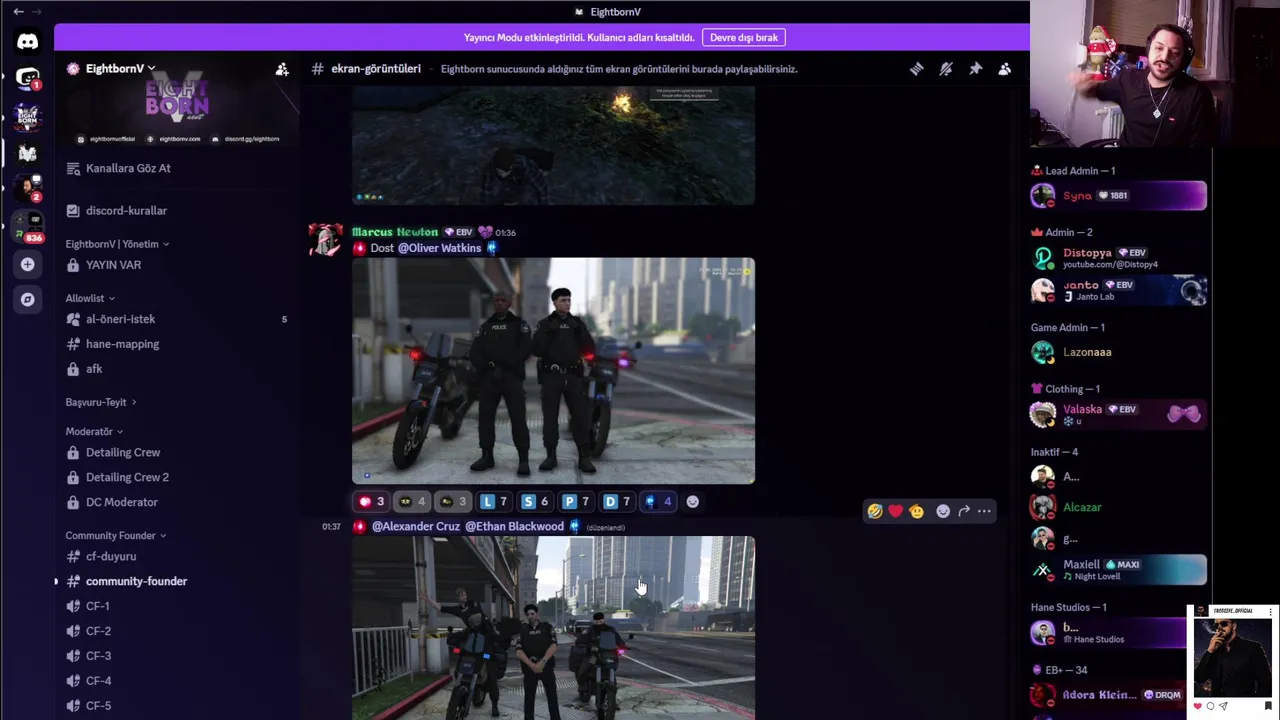Viewport: 1280px width, 720px height.
Task: Collapse the Moderatör category
Action: (94, 431)
